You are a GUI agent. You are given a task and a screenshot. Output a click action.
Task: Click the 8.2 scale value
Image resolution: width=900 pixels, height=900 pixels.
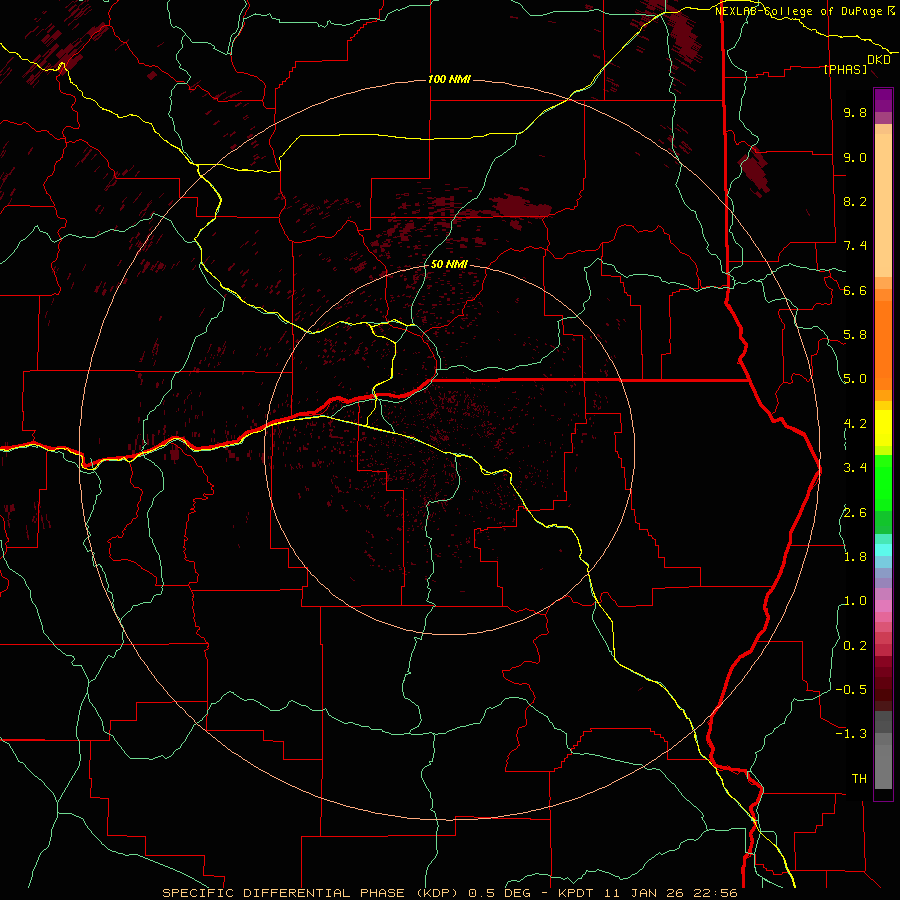(855, 201)
